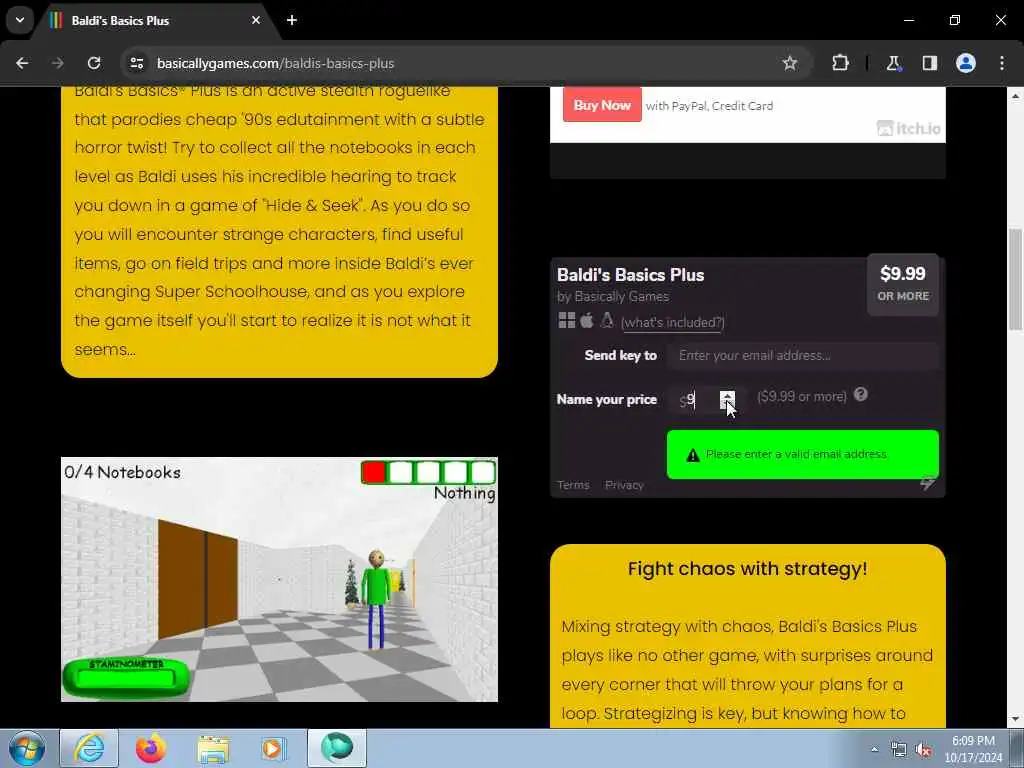Click the scrollbar down arrow
1024x768 pixels.
pos(1015,719)
